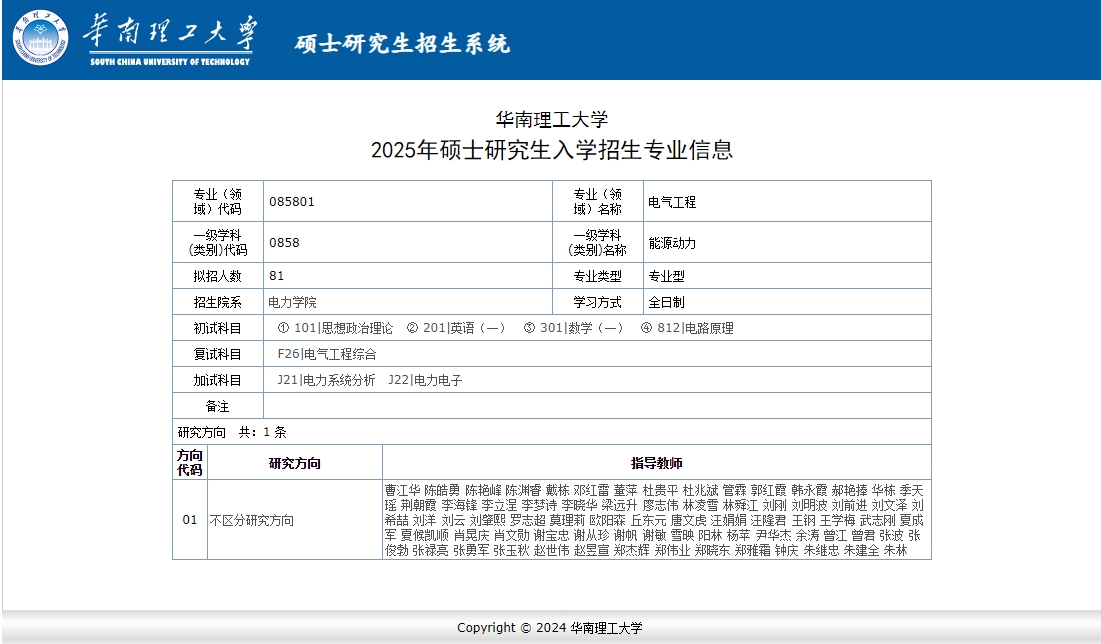
Task: Click advisor name 曹江华
Action: coord(402,490)
